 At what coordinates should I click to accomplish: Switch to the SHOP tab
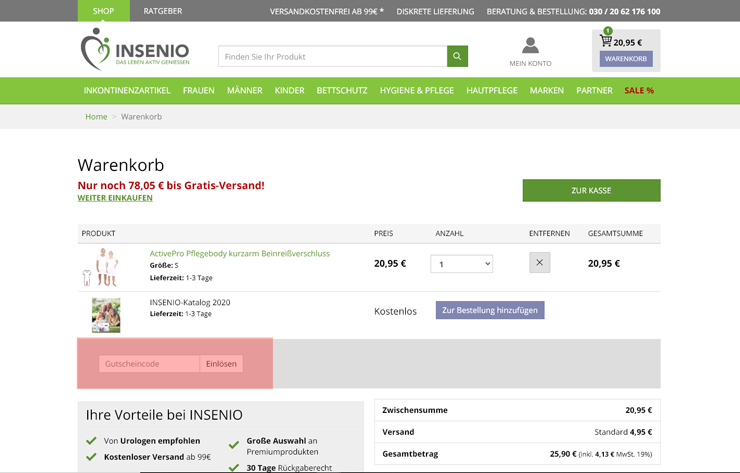[x=103, y=11]
